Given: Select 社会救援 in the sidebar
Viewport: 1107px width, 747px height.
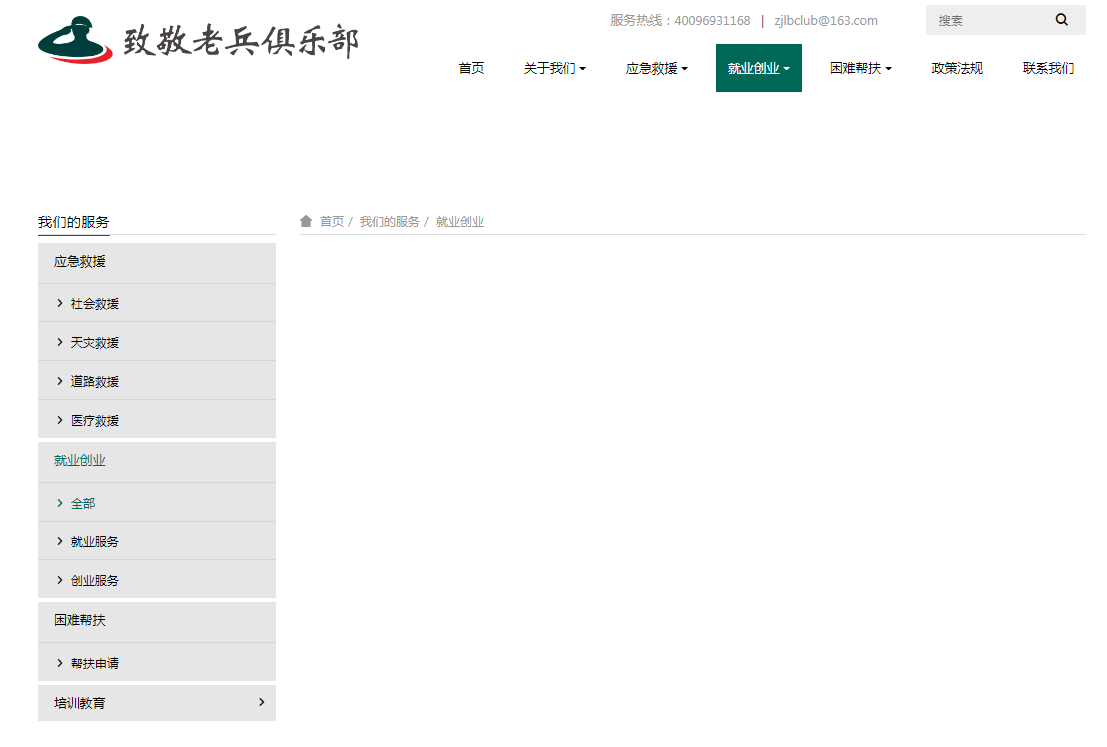Looking at the screenshot, I should [x=95, y=304].
